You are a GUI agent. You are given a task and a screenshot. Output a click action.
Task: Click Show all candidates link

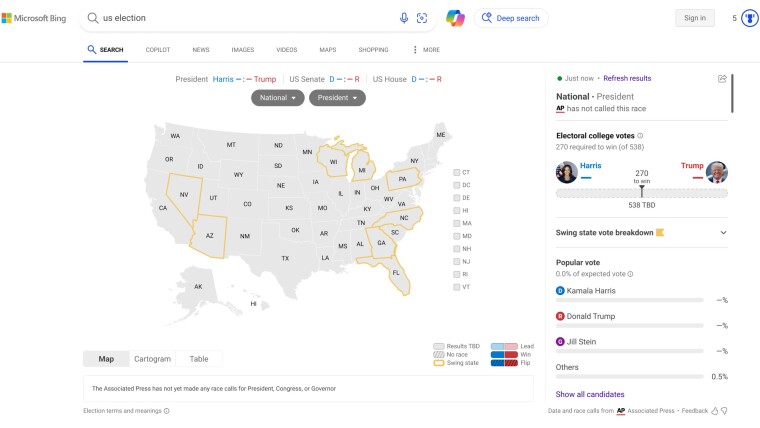[x=590, y=395]
